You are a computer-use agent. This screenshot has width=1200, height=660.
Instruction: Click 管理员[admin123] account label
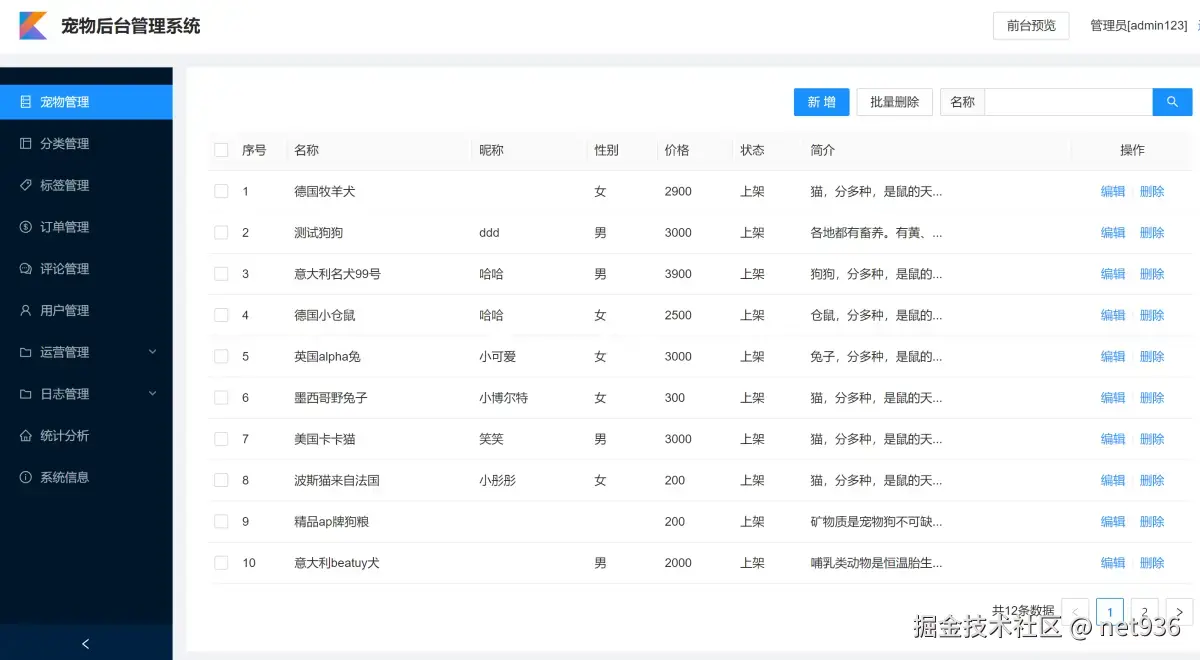point(1139,26)
